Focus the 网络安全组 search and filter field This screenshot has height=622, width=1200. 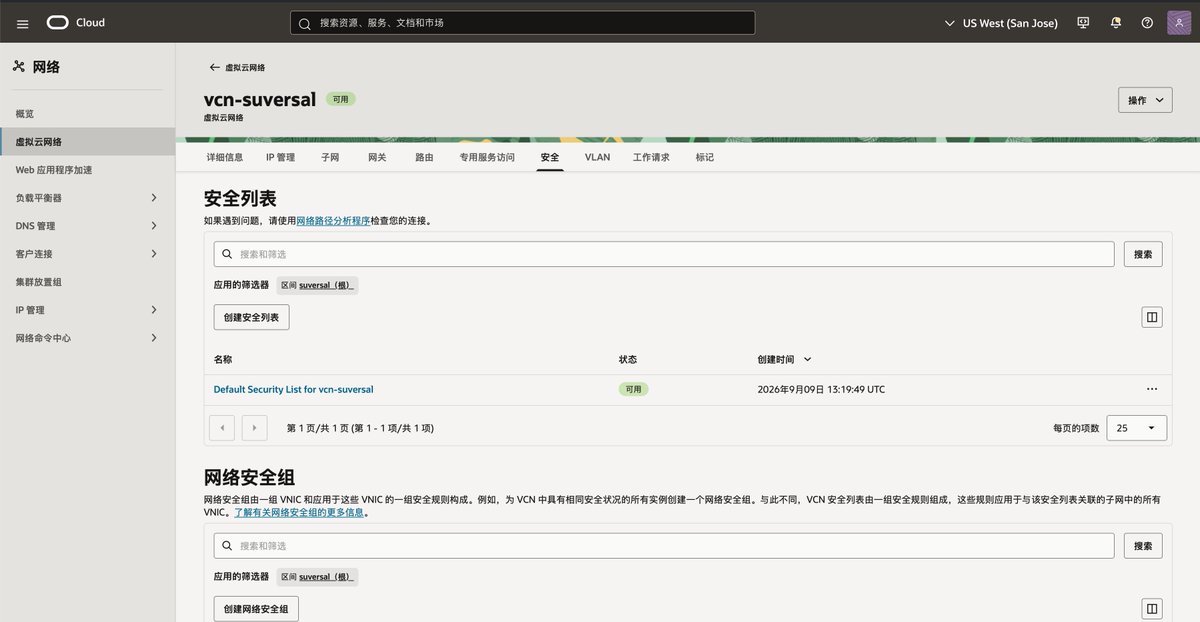coord(664,545)
